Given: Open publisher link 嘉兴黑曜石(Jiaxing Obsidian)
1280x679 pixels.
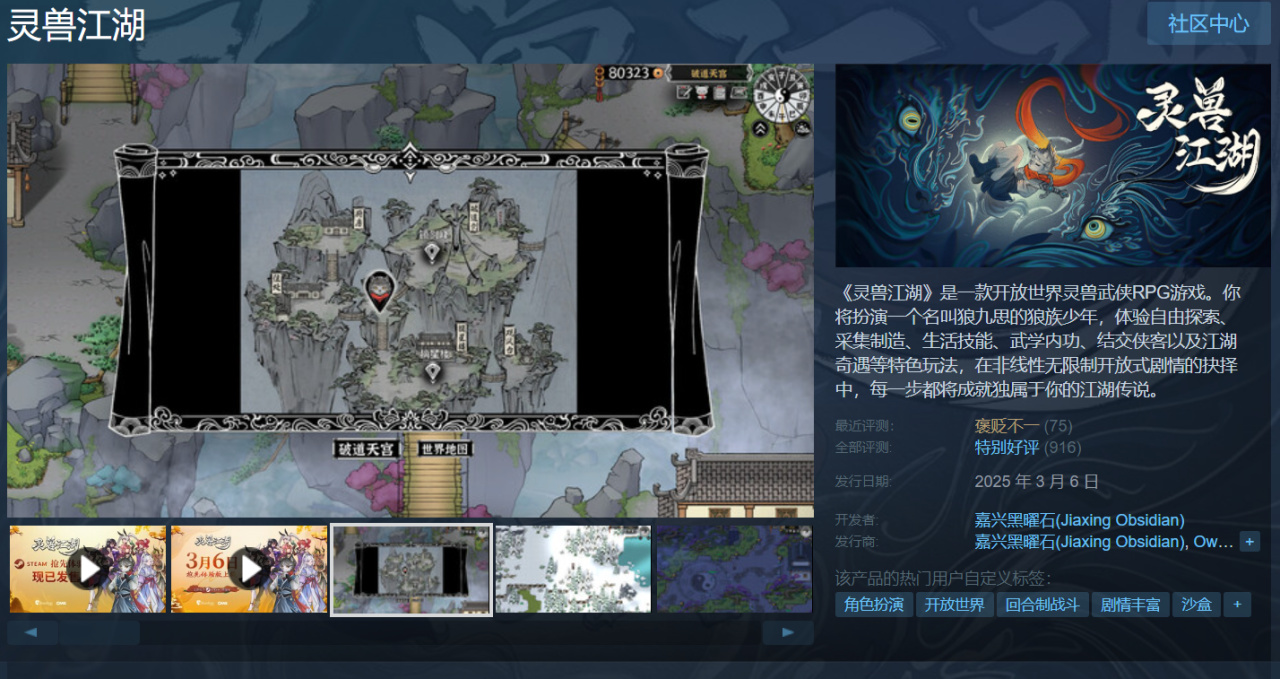Looking at the screenshot, I should [x=1079, y=541].
